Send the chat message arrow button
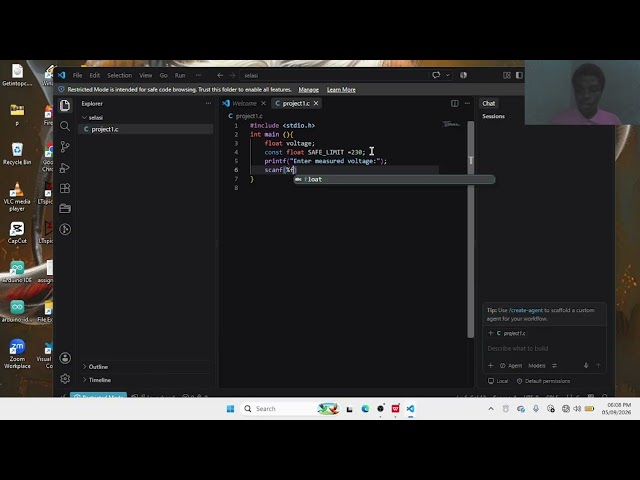The width and height of the screenshot is (640, 480). point(598,365)
